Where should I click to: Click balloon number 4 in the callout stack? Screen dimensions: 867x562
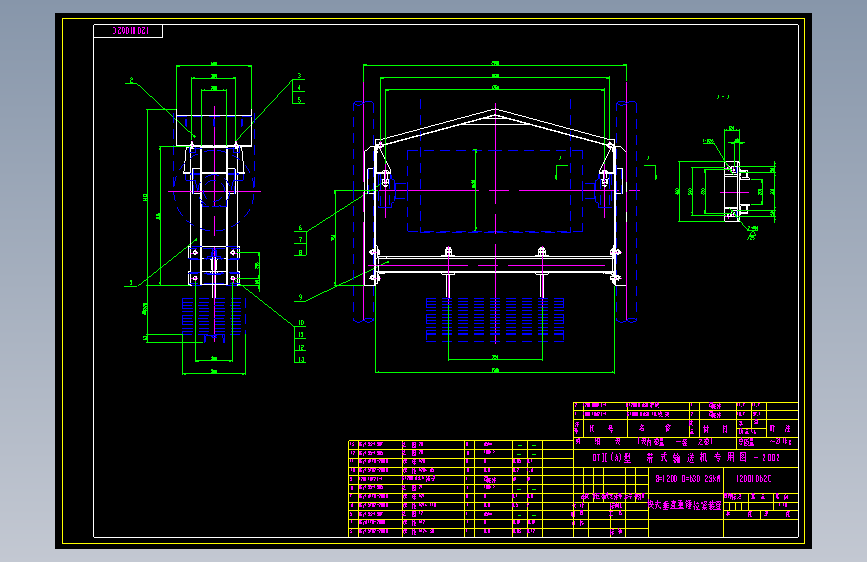coord(299,87)
